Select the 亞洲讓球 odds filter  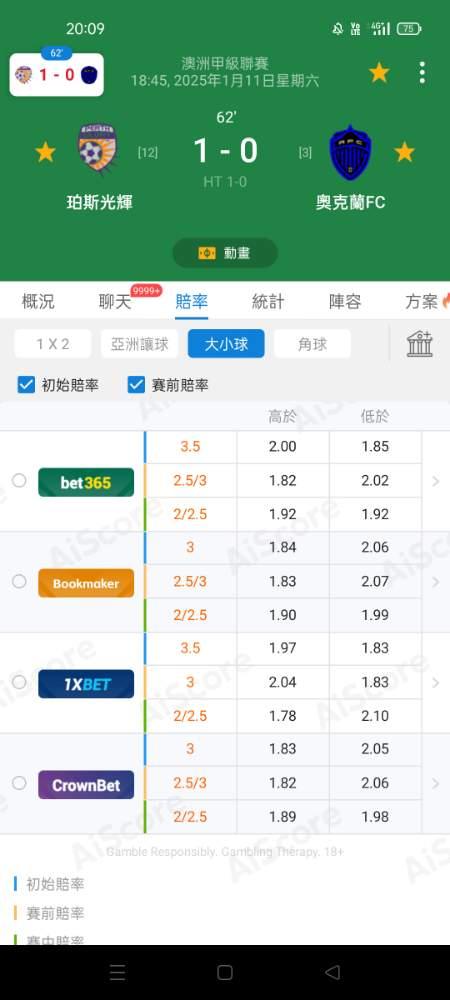click(140, 344)
